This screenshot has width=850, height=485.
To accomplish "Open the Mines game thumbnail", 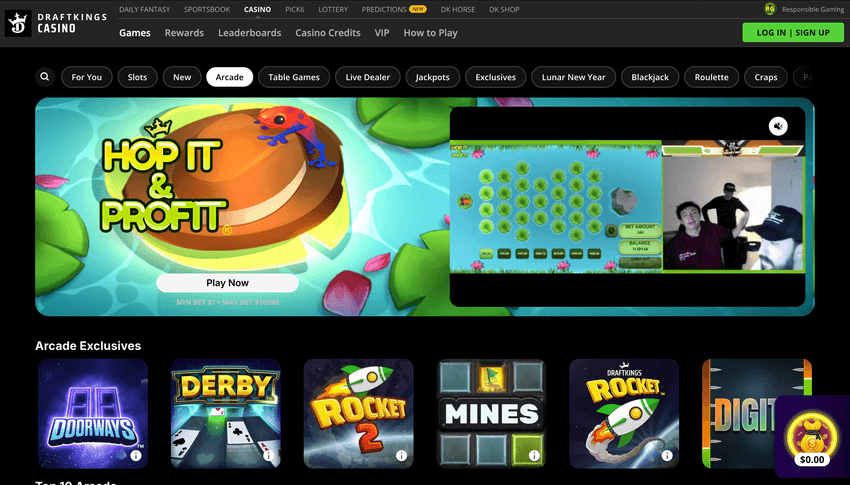I will point(491,413).
